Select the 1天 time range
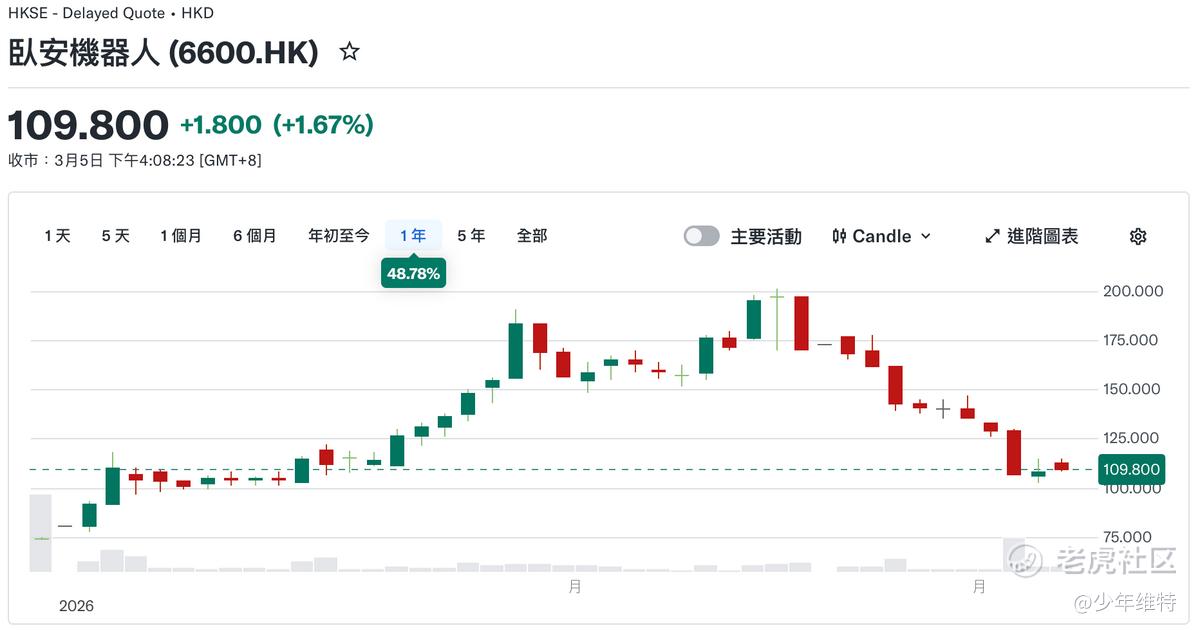 click(57, 236)
